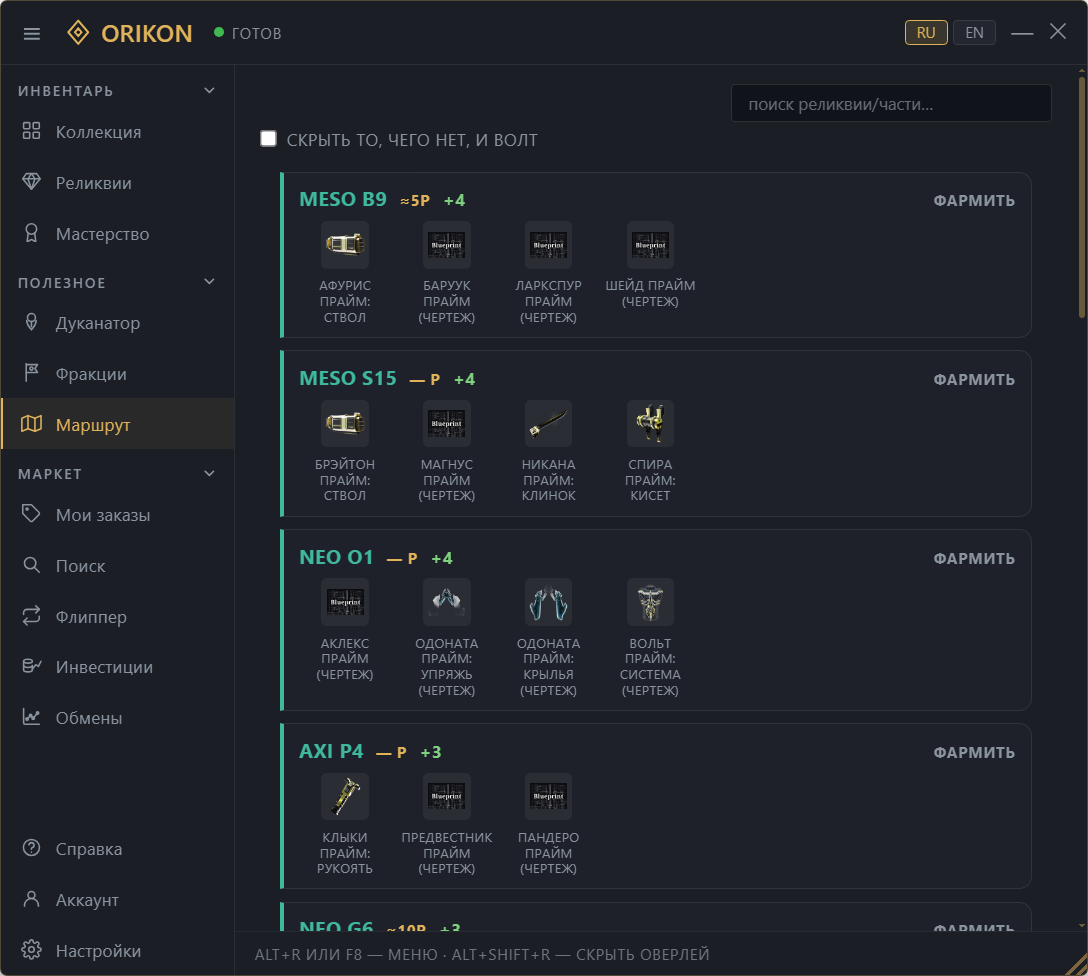Click the AXI P4 relic title
Viewport: 1088px width, 976px height.
click(331, 751)
